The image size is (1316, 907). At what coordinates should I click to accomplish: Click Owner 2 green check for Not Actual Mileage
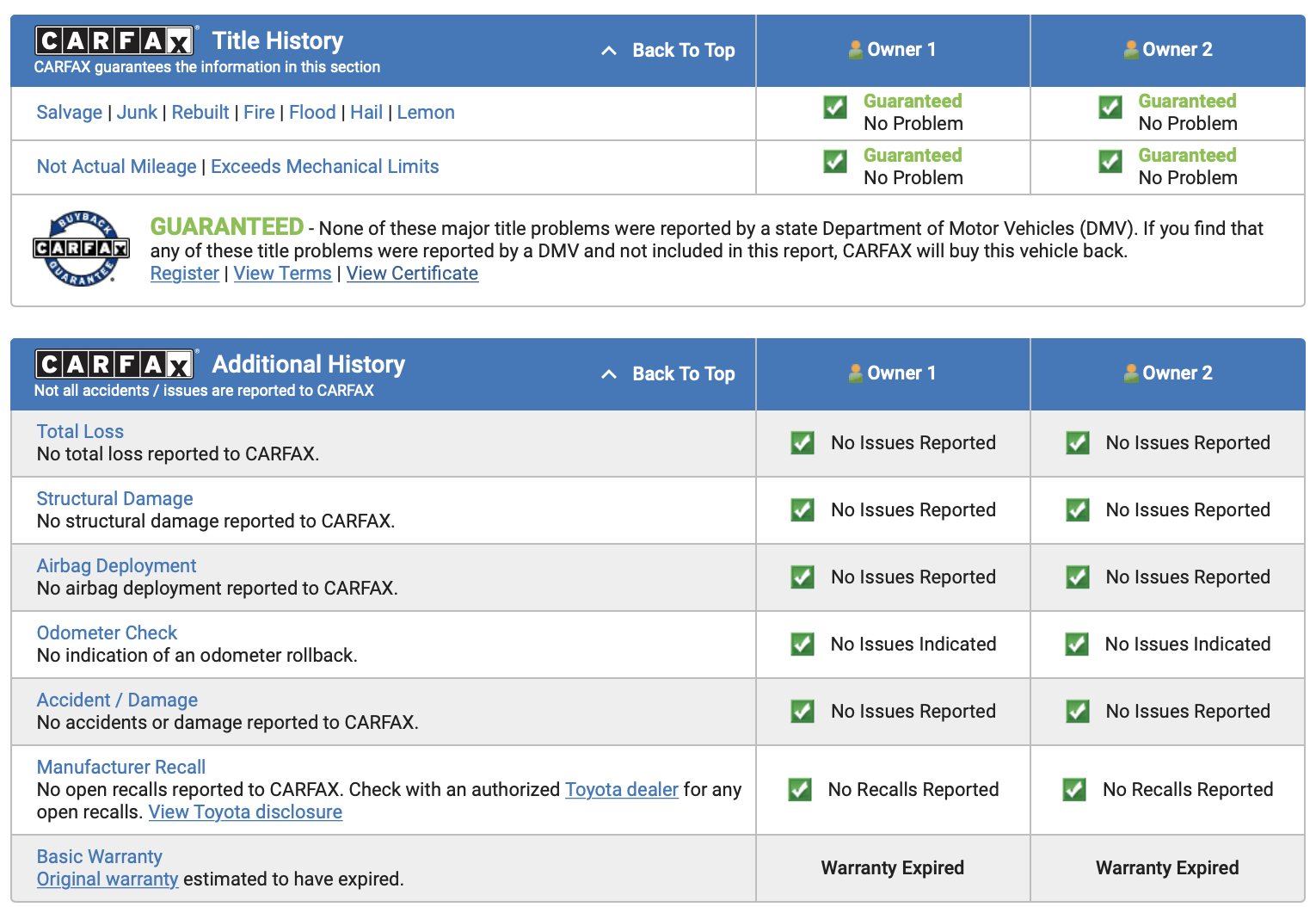pos(1110,162)
